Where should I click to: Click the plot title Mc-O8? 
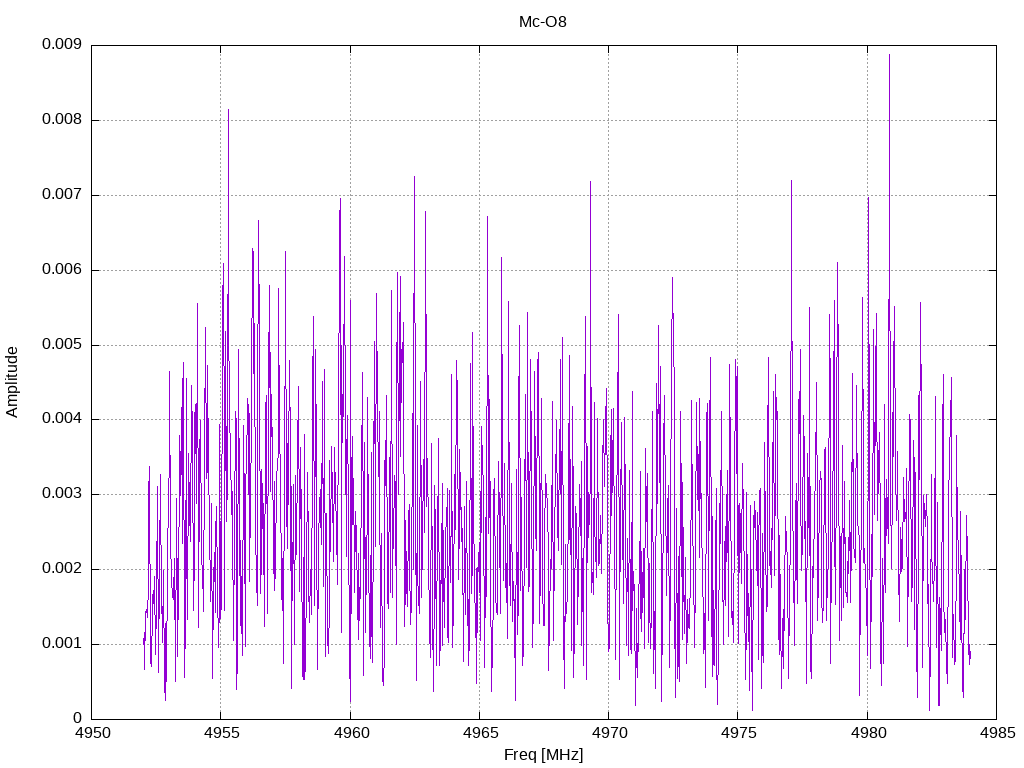click(x=543, y=22)
